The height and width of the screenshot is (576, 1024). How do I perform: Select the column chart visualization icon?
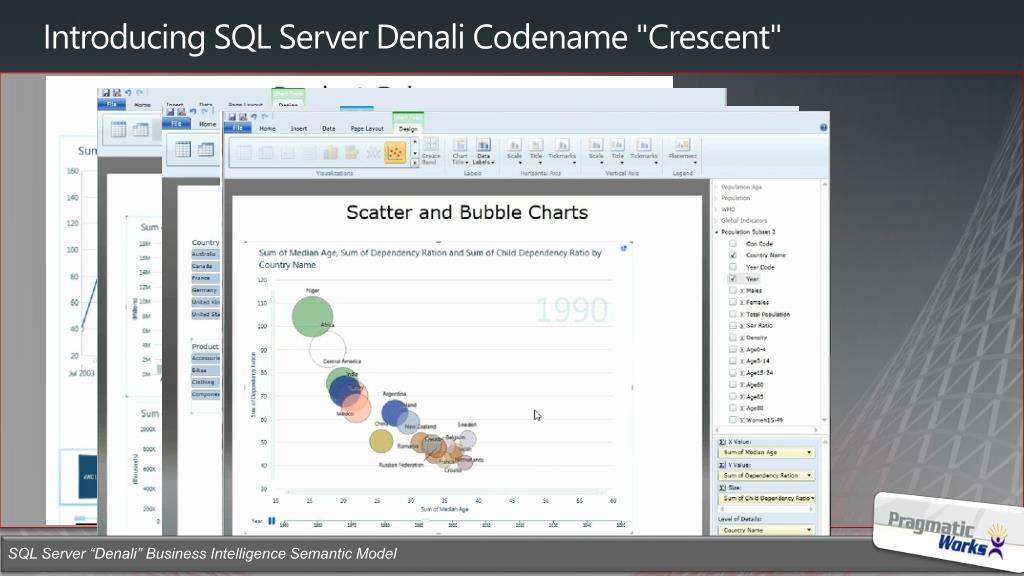coord(330,153)
